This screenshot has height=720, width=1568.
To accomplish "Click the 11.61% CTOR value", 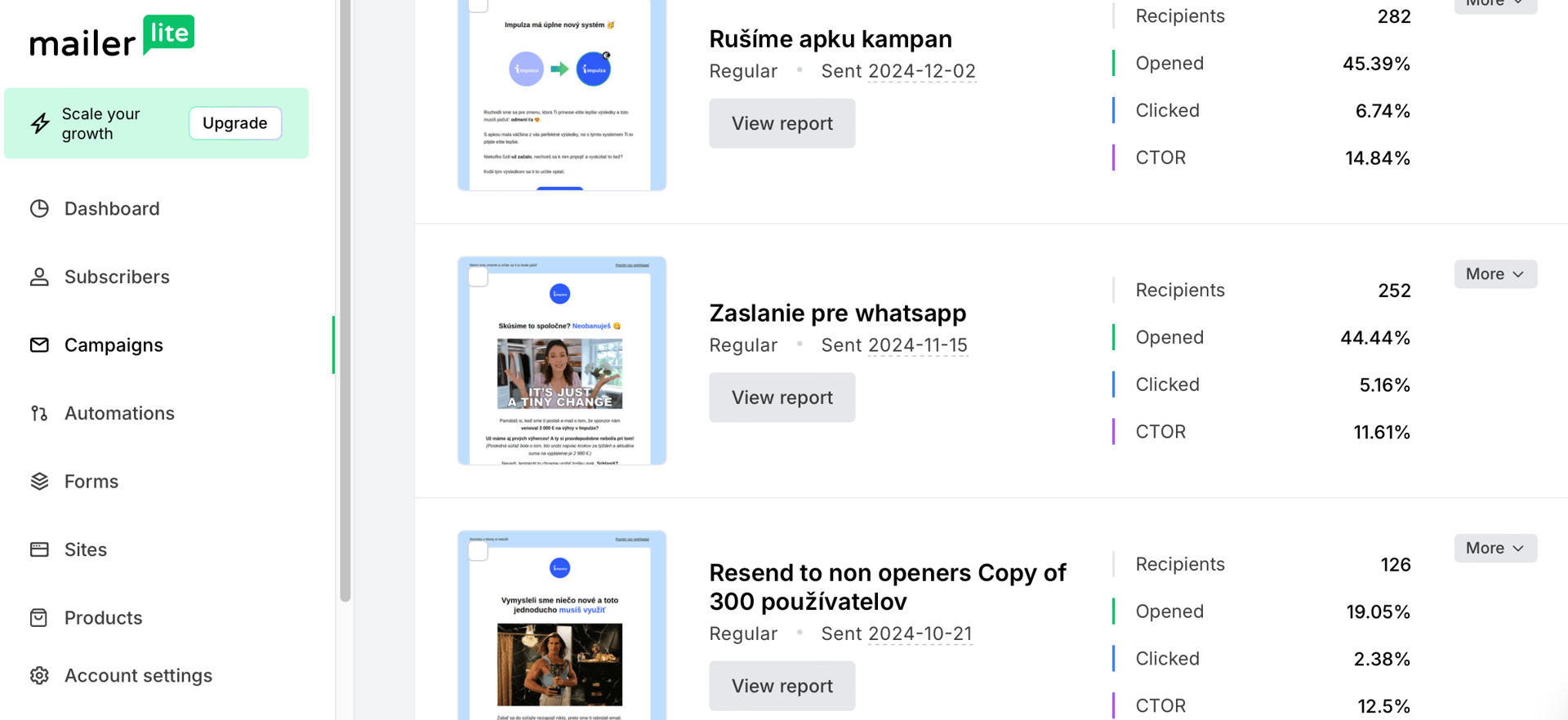I will pyautogui.click(x=1382, y=433).
